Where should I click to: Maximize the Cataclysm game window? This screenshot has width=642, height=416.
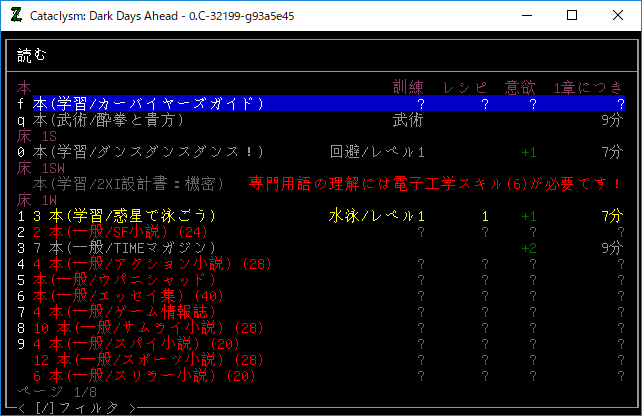coord(573,15)
